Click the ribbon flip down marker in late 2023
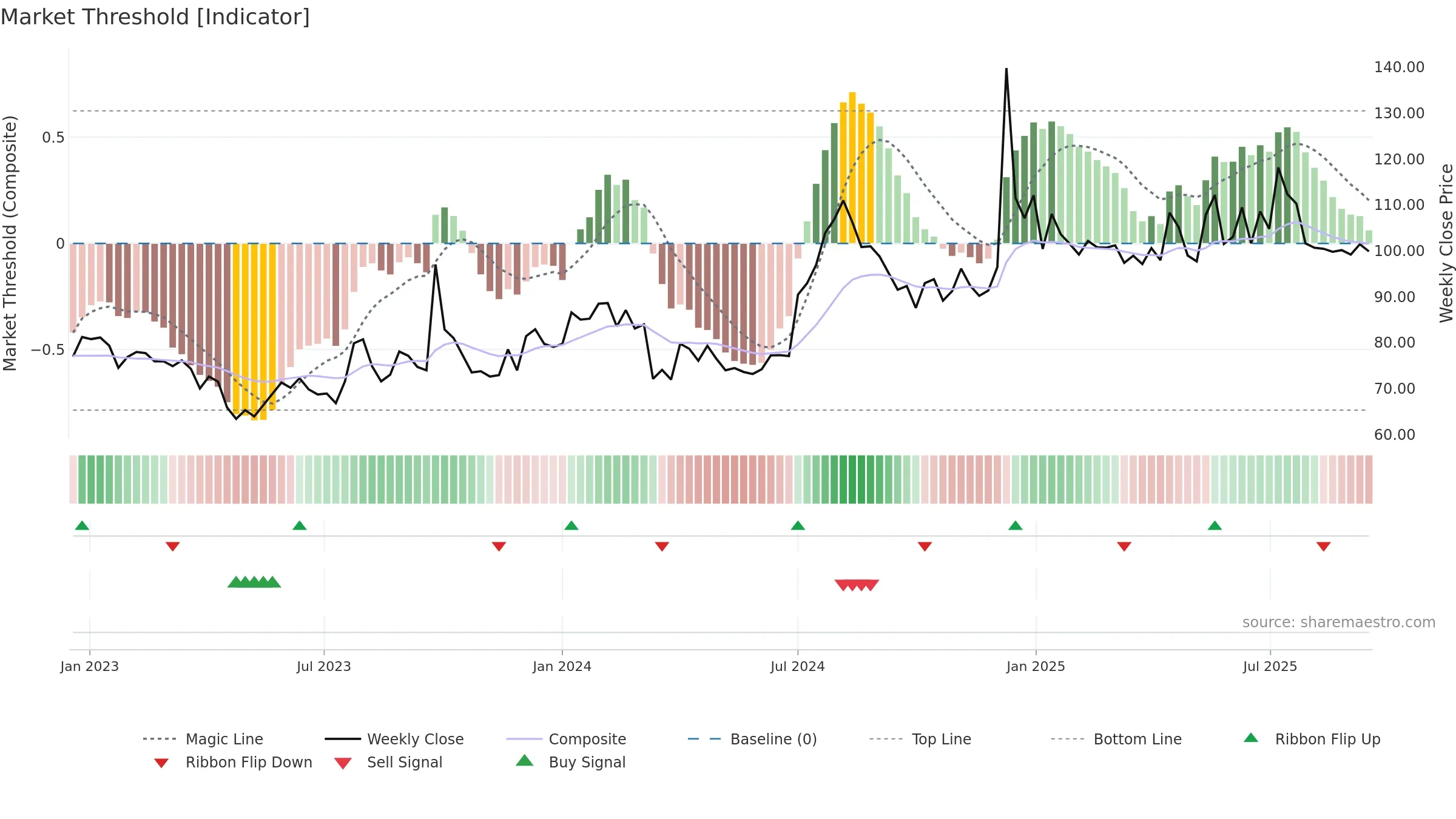 tap(499, 547)
